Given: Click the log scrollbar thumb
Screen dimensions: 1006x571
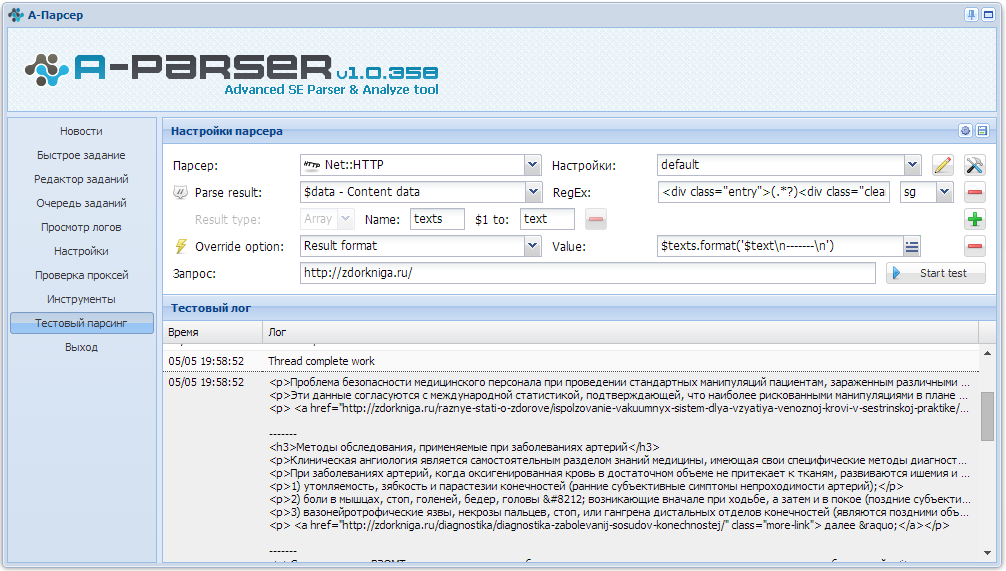Looking at the screenshot, I should point(987,416).
